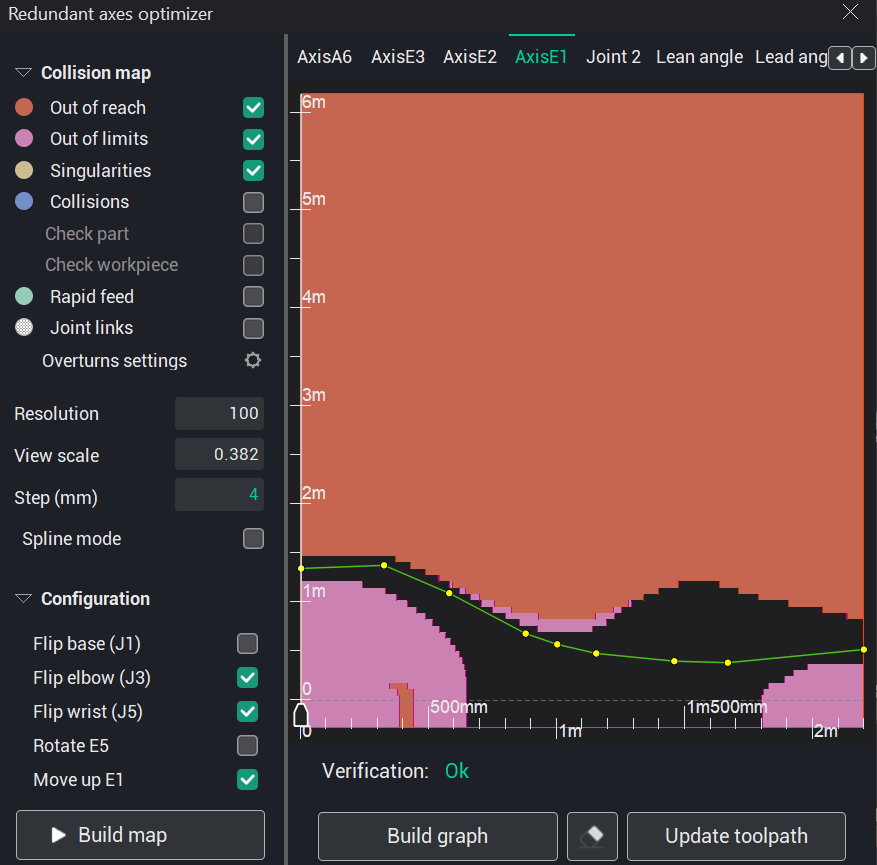Disable the Out of reach checkbox
This screenshot has height=865, width=877.
pyautogui.click(x=253, y=107)
